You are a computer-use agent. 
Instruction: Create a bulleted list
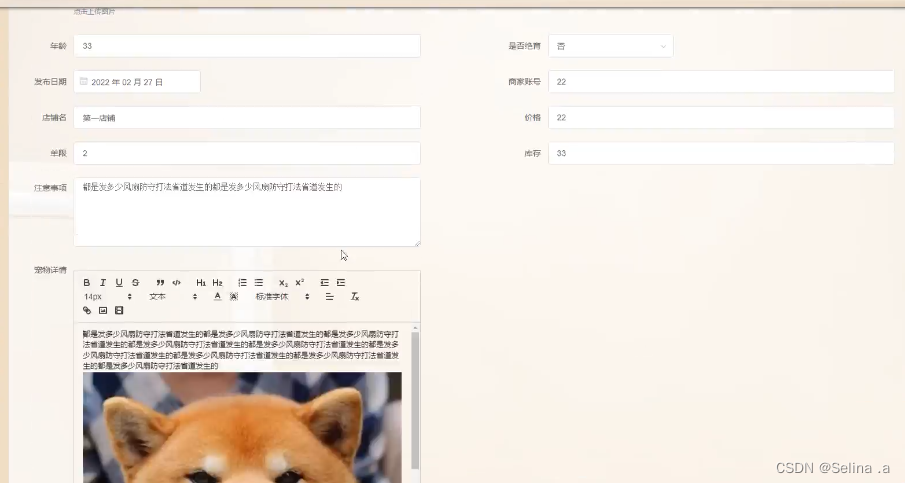point(259,283)
